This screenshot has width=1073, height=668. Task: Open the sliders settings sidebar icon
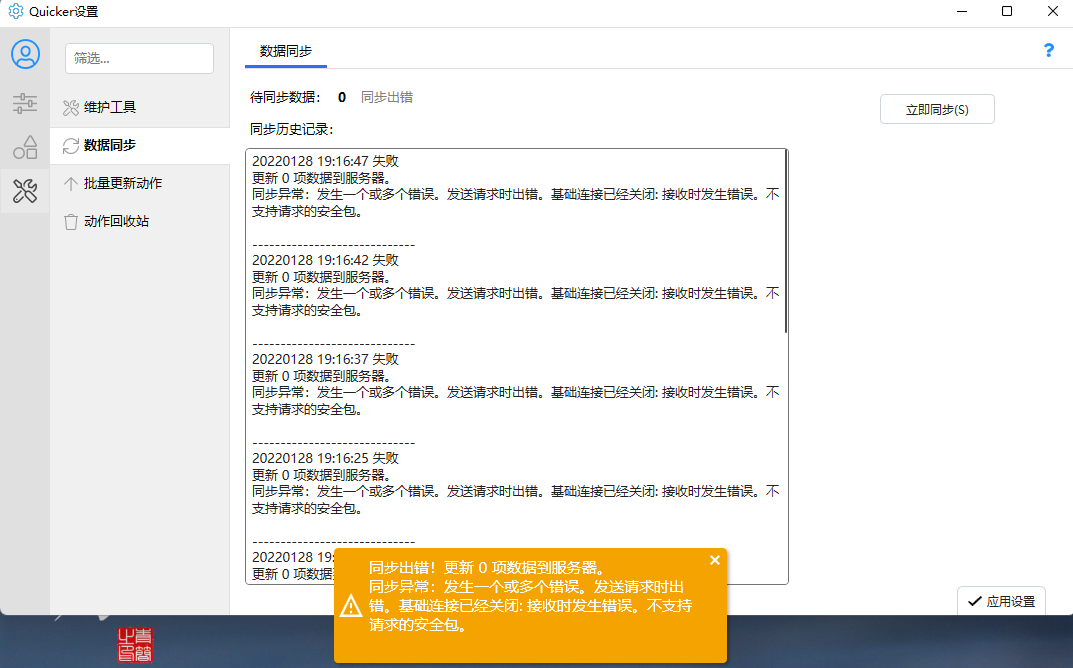[25, 103]
